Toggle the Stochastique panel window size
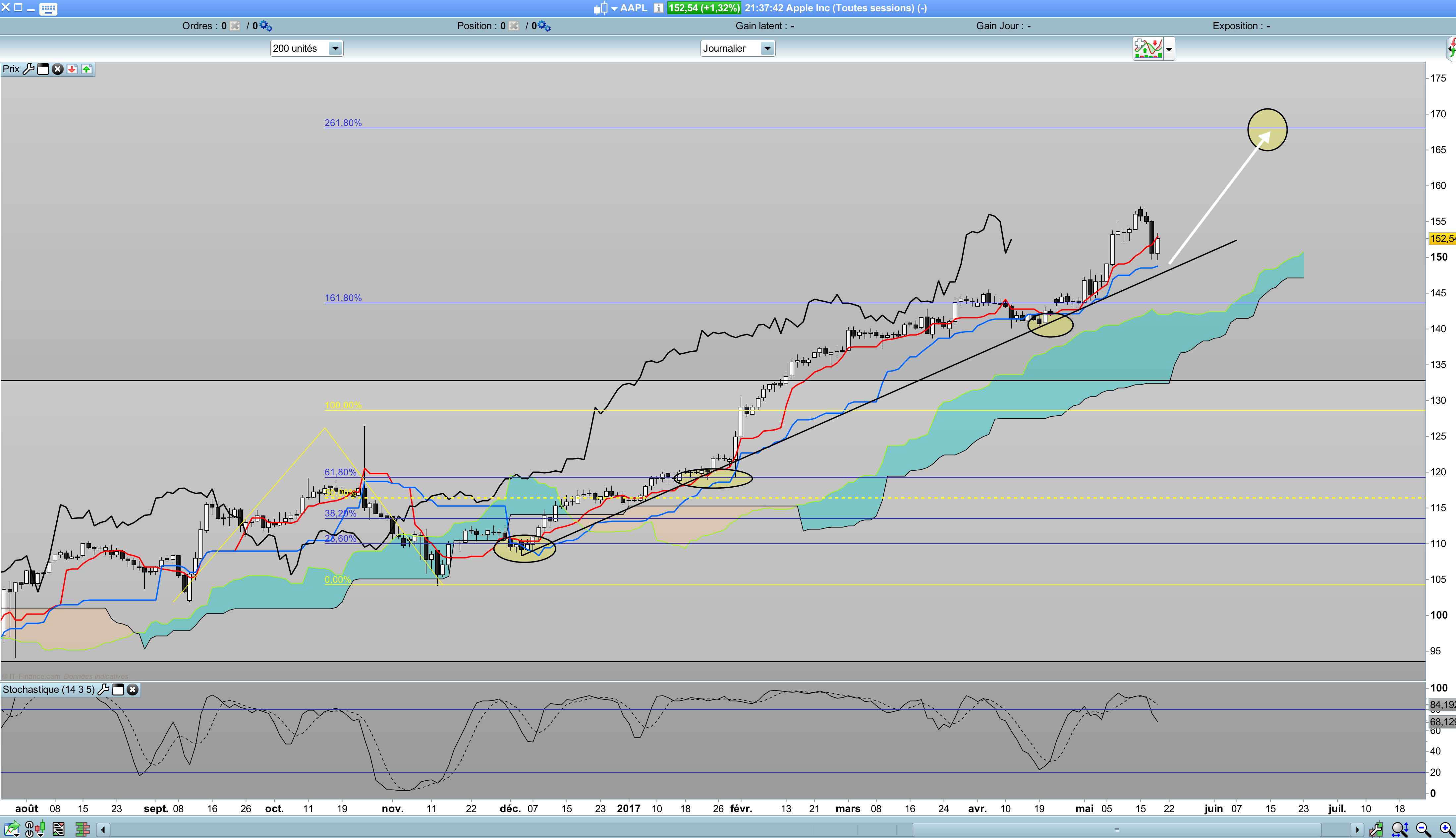This screenshot has height=838, width=1456. (118, 689)
